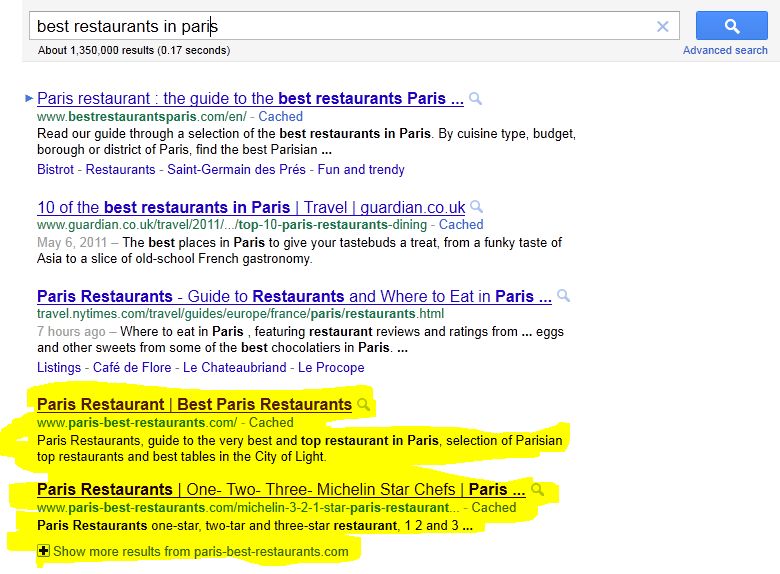The image size is (780, 574).
Task: Click the snippet 'top restaurants and best tables in the City of Light'
Action: point(182,457)
